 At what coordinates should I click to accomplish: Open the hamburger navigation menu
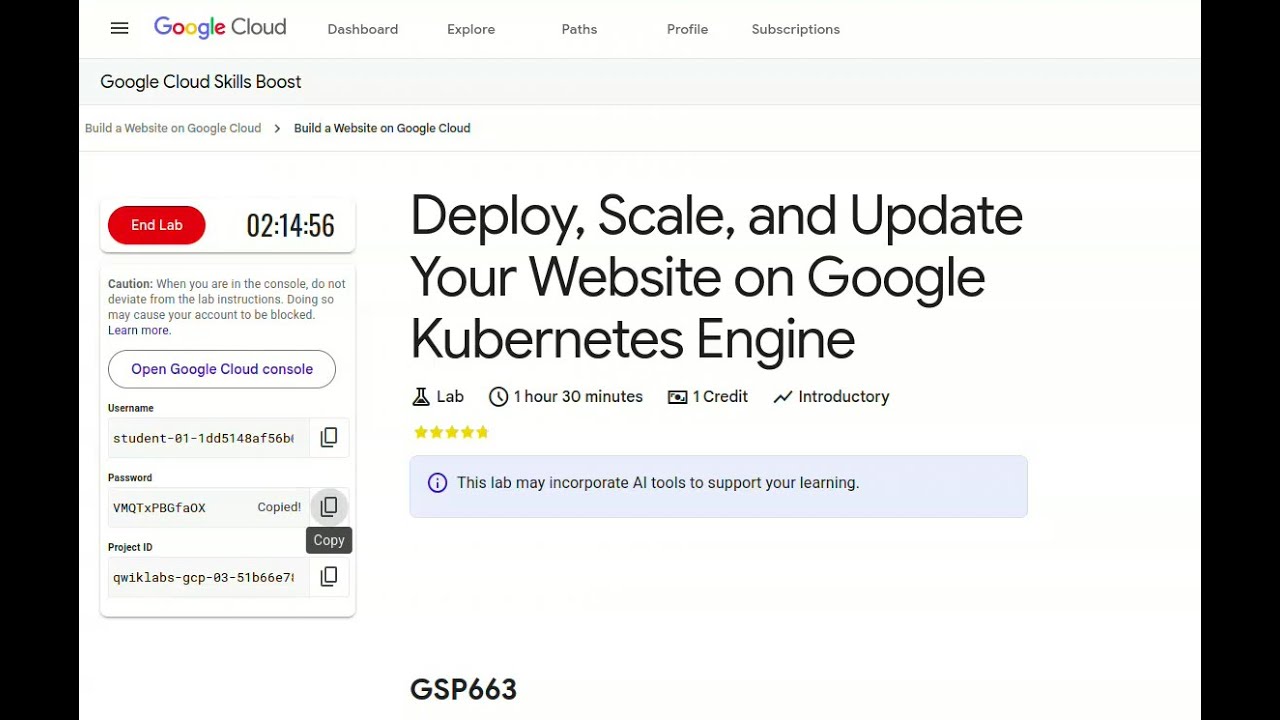pos(120,29)
